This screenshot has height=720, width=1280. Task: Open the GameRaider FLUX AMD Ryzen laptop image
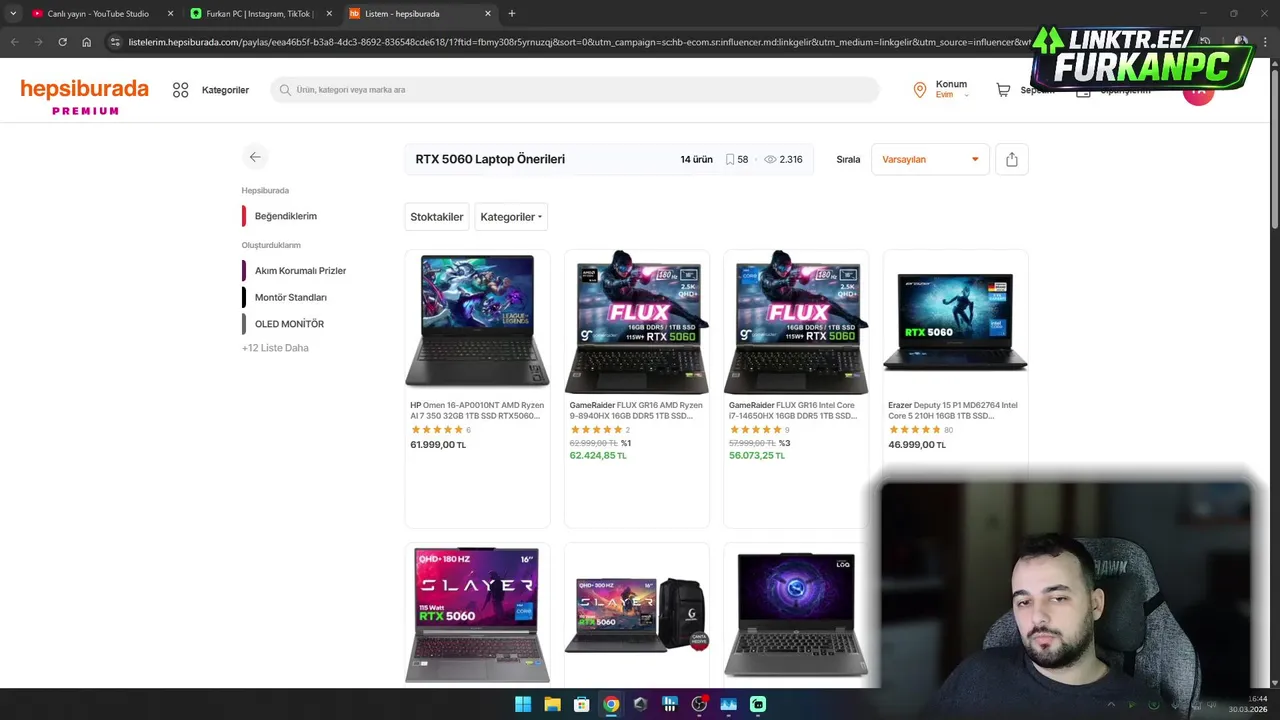pos(637,322)
